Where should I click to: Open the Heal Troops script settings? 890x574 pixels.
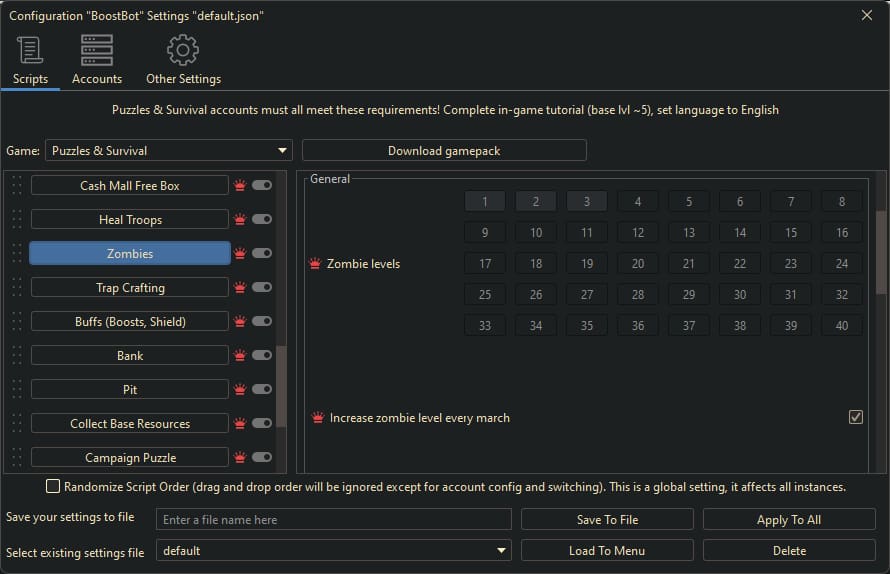[x=130, y=220]
